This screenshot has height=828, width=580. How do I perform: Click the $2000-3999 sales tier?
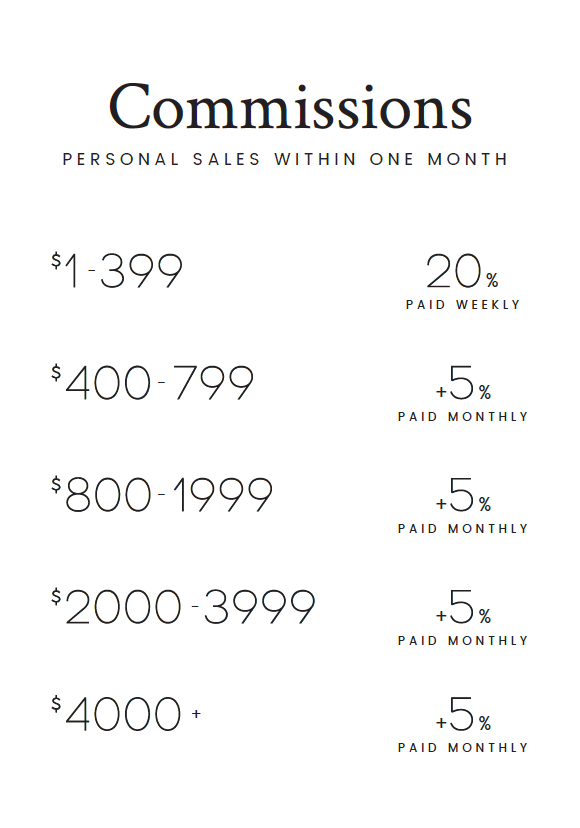coord(183,606)
